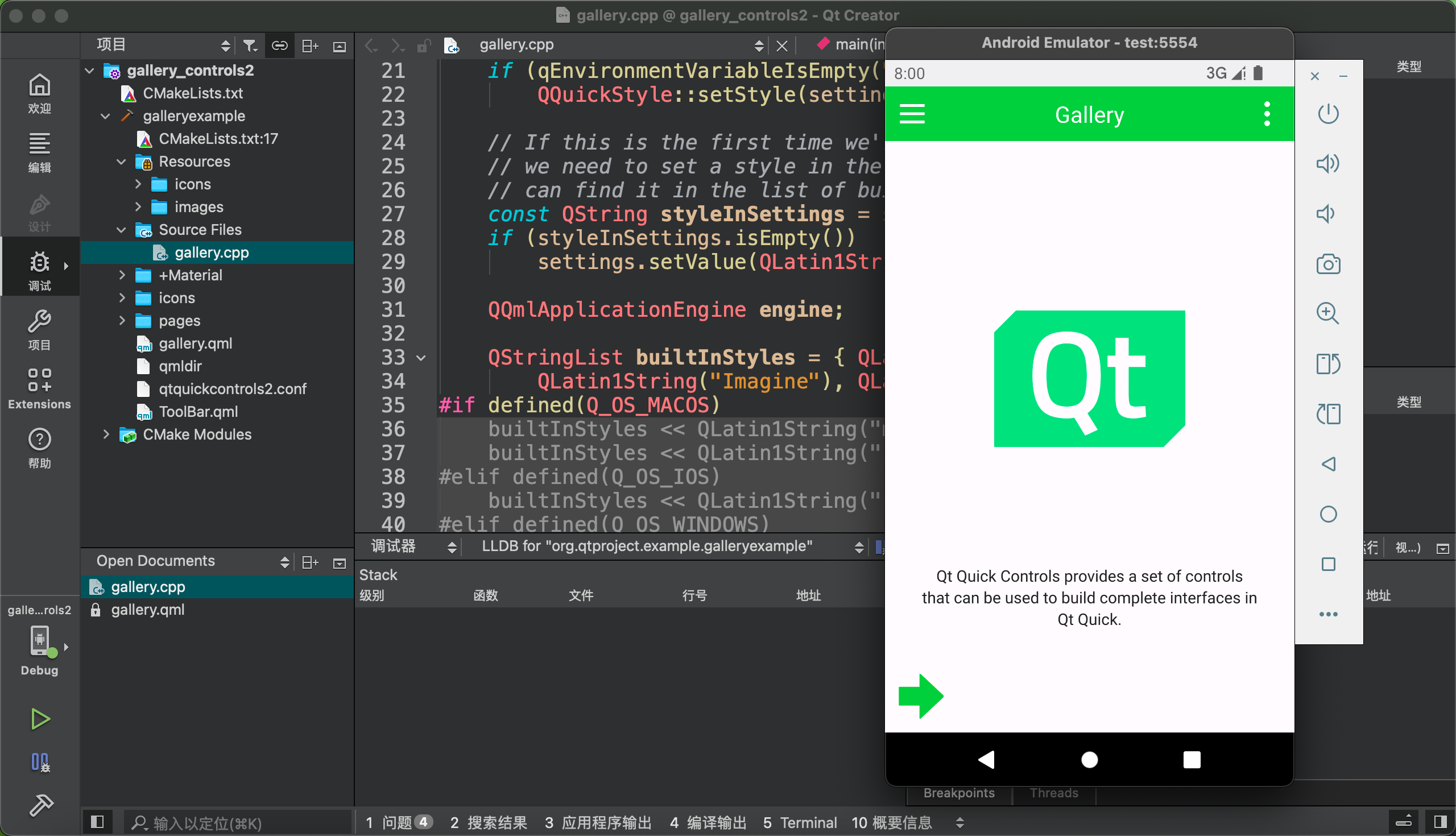Open Gallery overflow options menu
The width and height of the screenshot is (1456, 836).
pos(1267,114)
